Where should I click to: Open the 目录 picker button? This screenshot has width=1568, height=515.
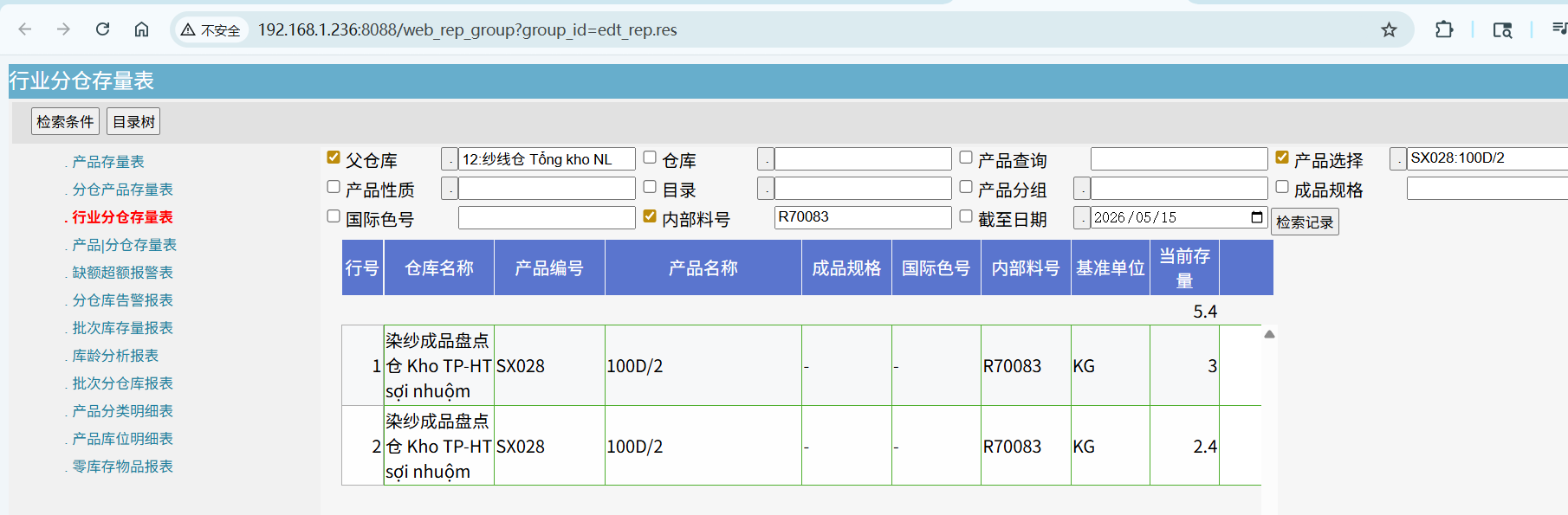coord(766,189)
